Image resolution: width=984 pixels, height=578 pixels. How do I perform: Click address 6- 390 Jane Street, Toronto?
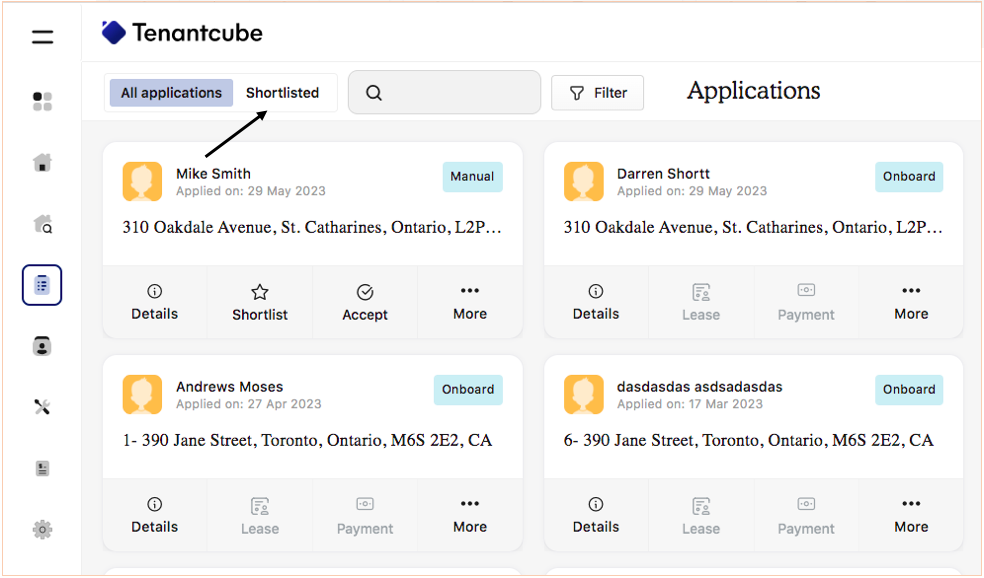click(x=749, y=441)
